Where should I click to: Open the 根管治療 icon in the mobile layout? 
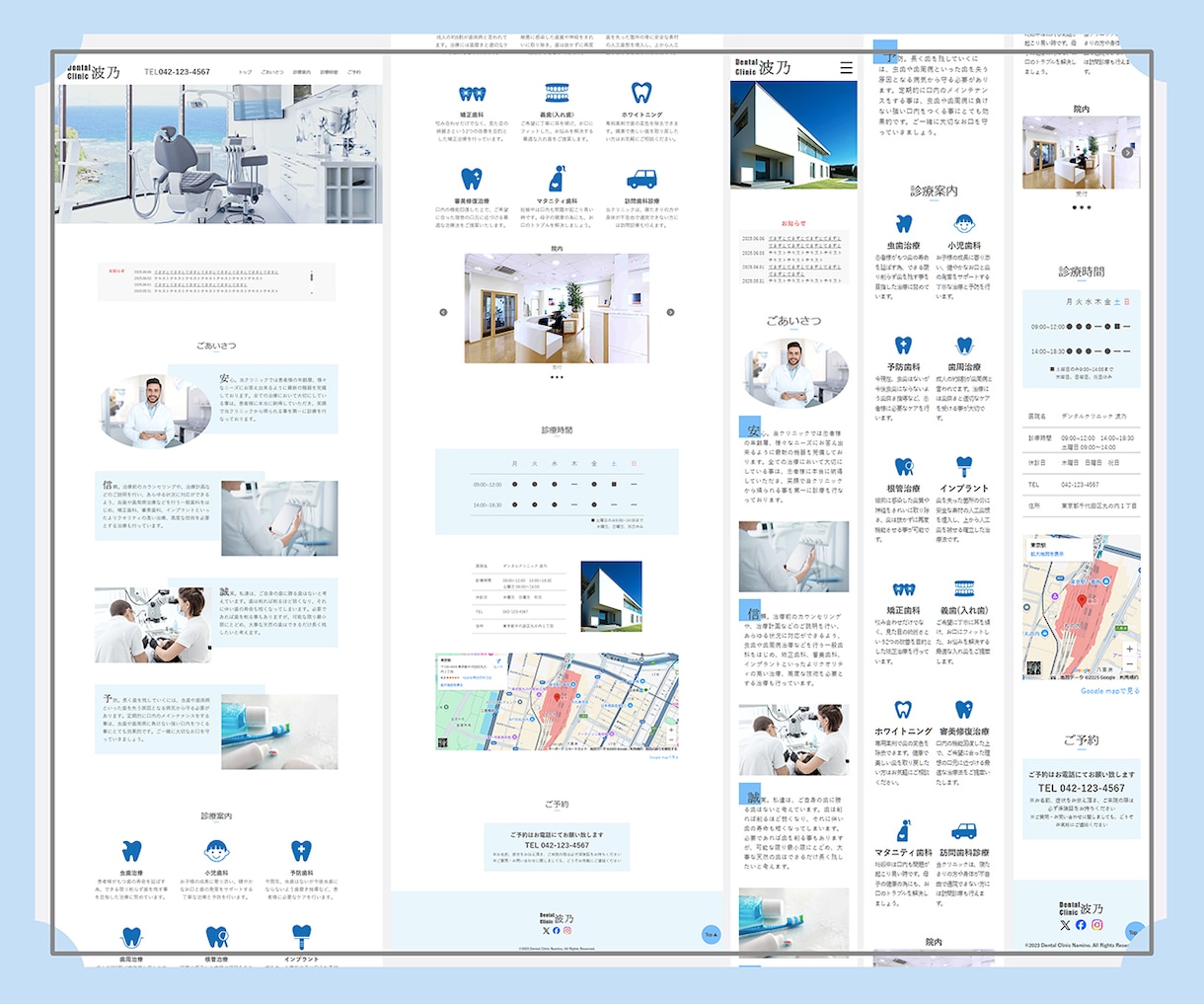[x=904, y=467]
